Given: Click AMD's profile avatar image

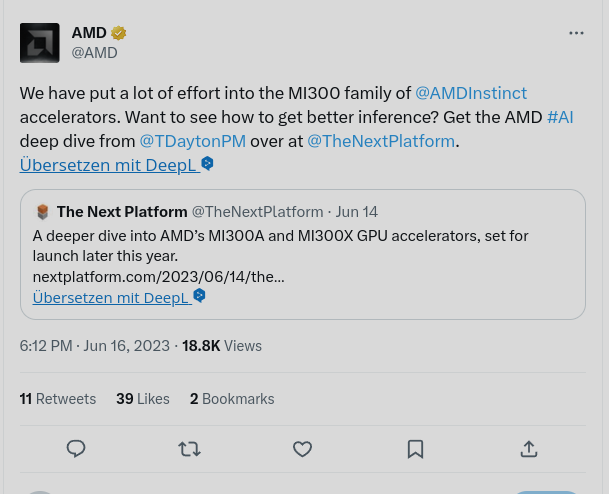Looking at the screenshot, I should (x=40, y=43).
